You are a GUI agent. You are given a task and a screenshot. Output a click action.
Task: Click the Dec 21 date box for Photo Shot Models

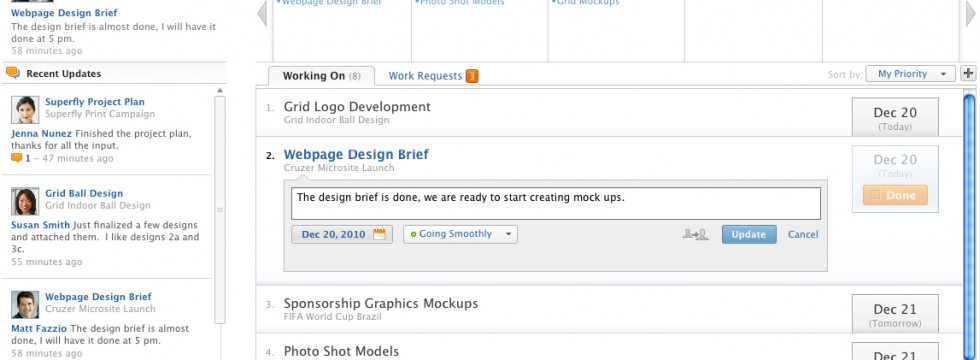[895, 351]
